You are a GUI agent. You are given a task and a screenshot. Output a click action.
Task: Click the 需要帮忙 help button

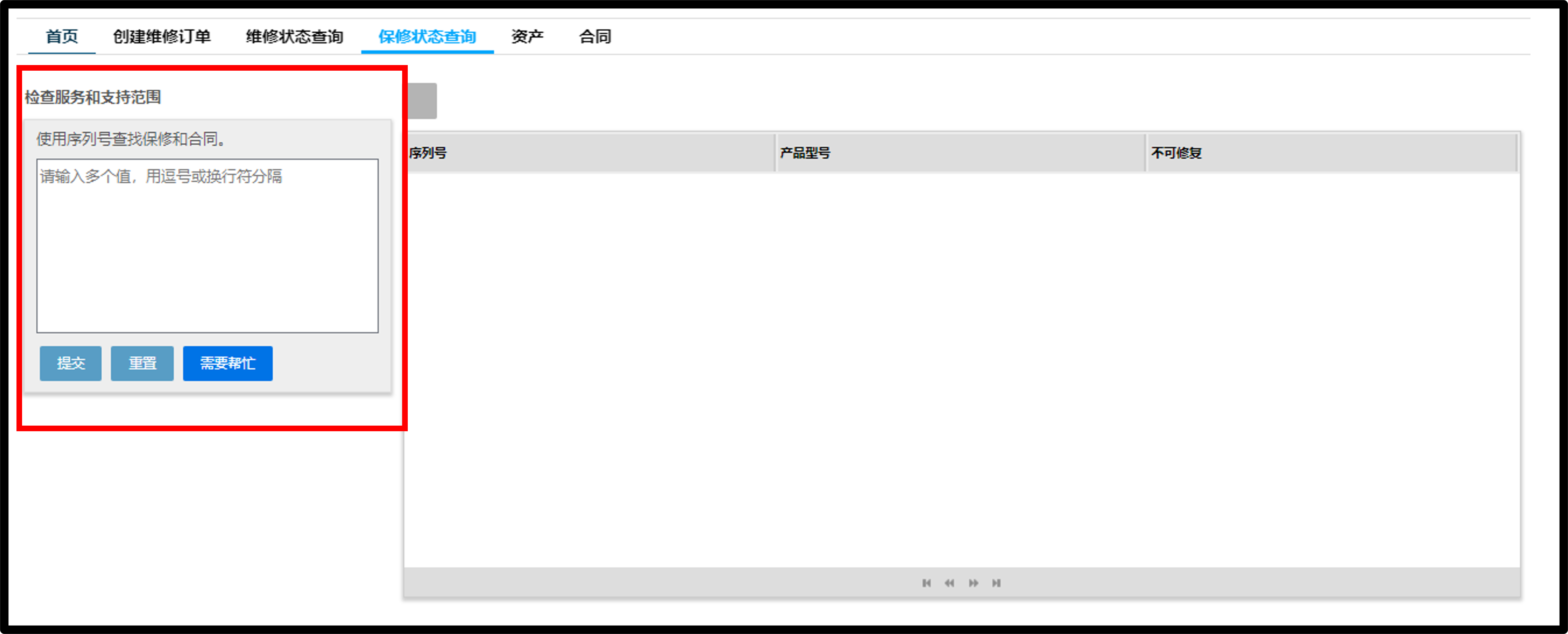[228, 363]
